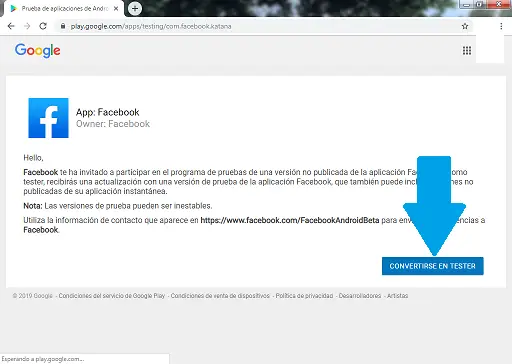Screen dimensions: 512x364
Task: Open Condiciones del servicio de Google Play
Action: pyautogui.click(x=112, y=296)
